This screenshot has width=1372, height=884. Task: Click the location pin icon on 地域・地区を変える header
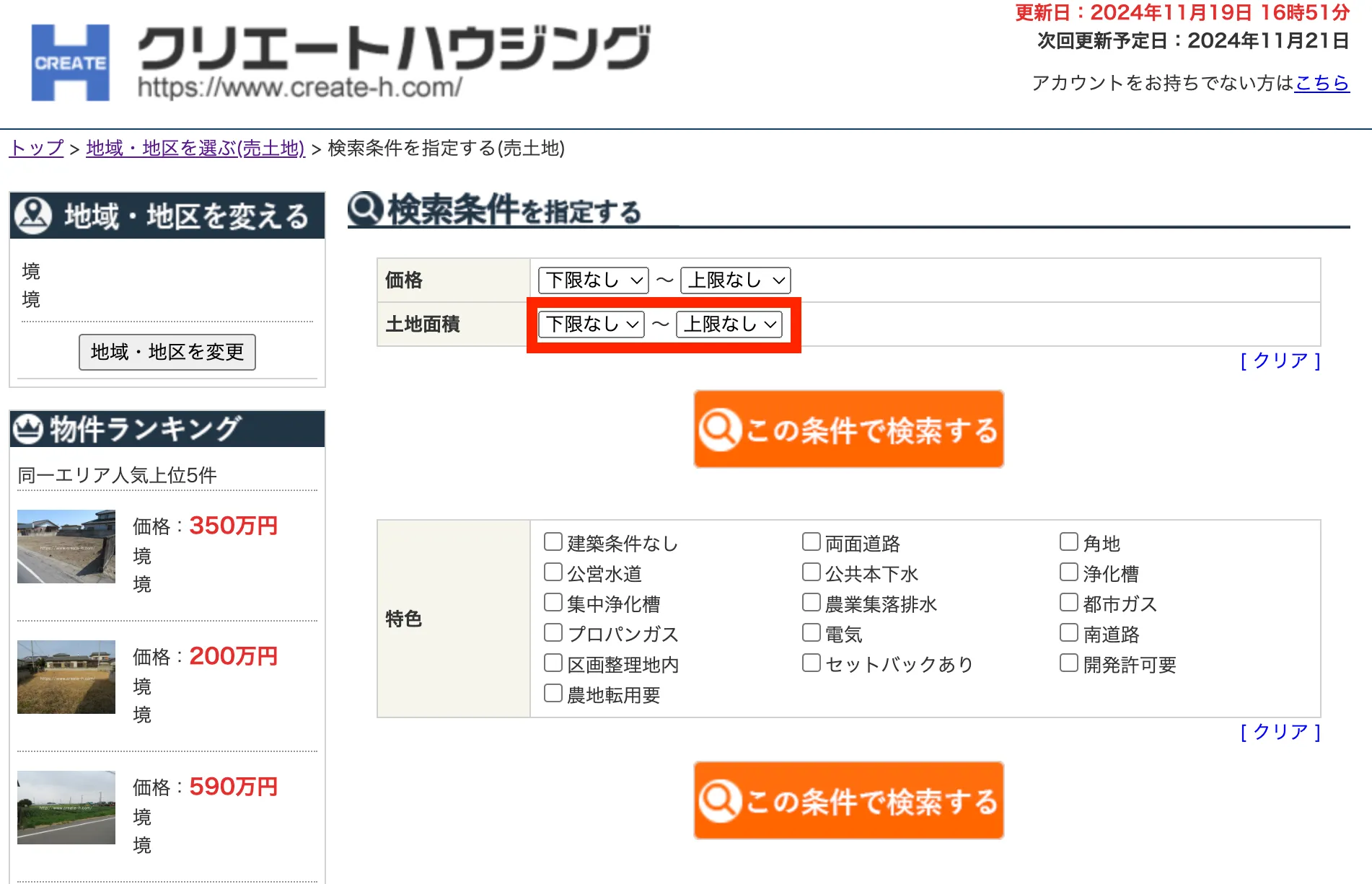coord(32,214)
